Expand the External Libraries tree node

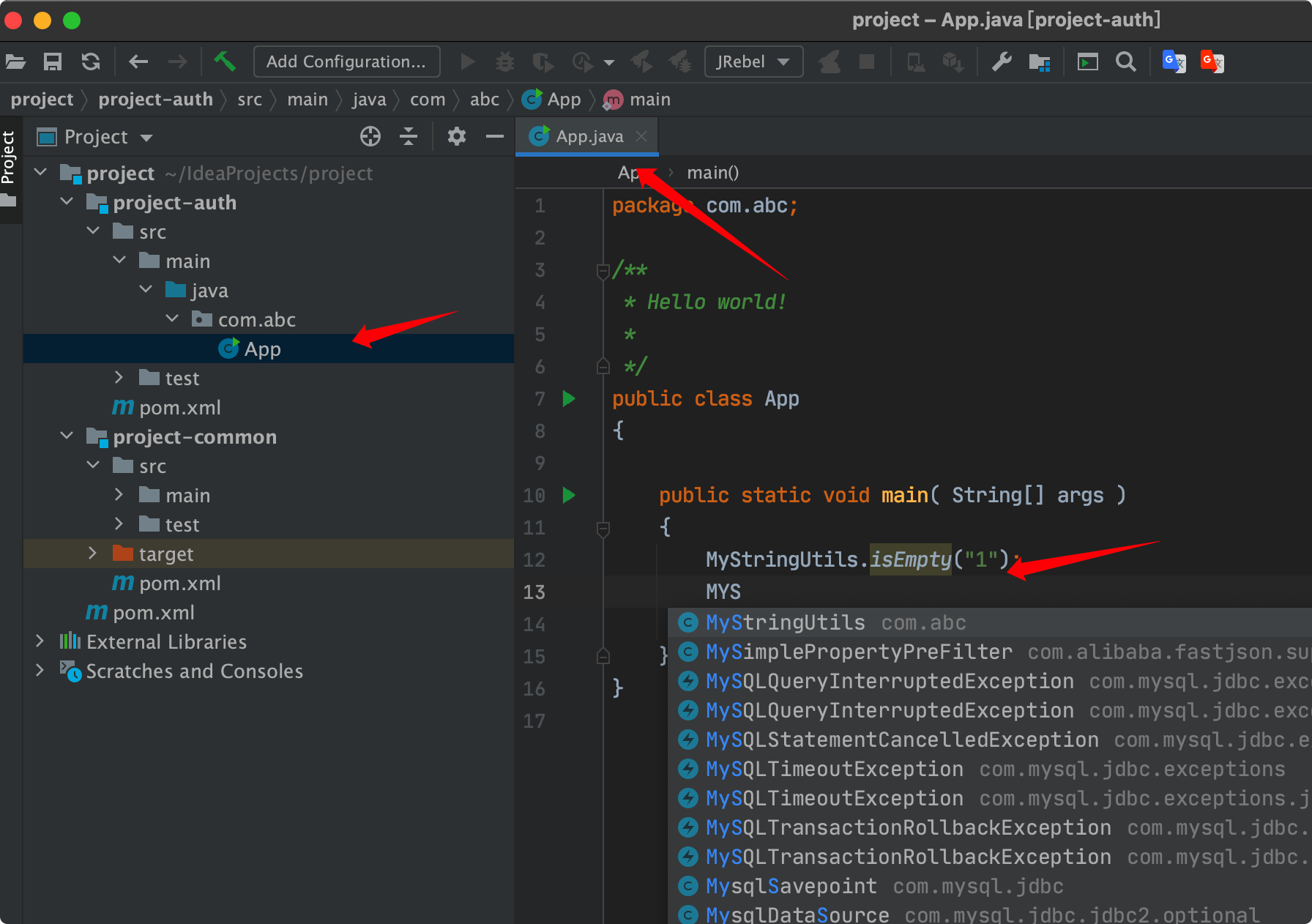[40, 641]
